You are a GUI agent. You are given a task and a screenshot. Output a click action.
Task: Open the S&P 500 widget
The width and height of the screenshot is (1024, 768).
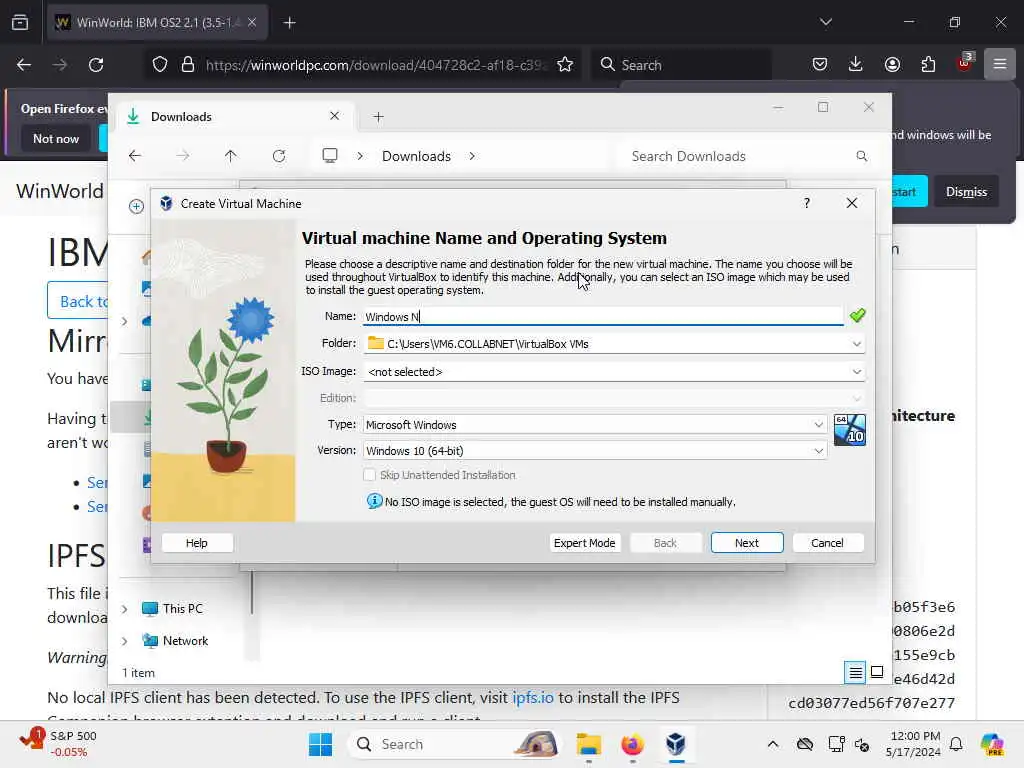click(58, 744)
